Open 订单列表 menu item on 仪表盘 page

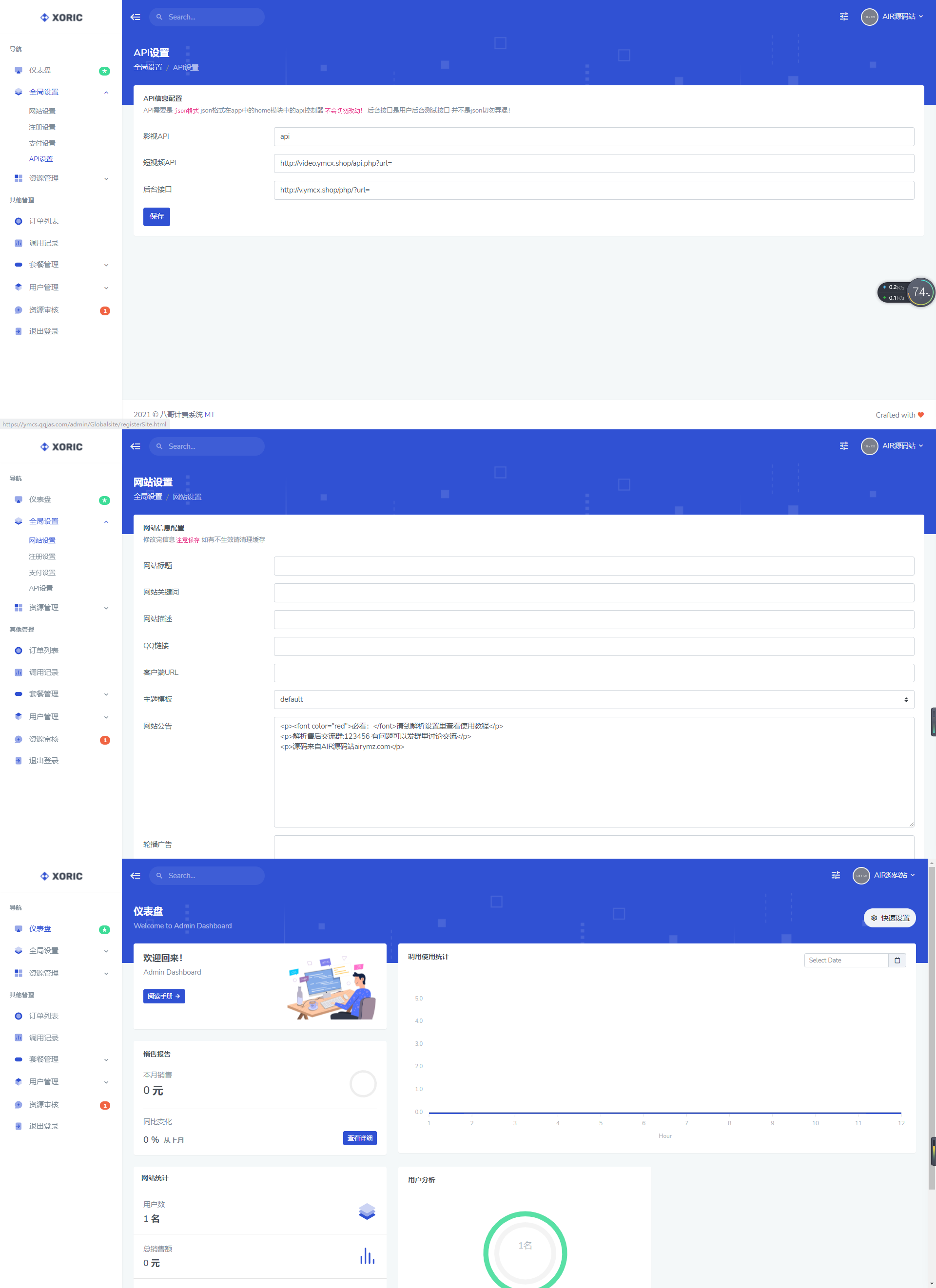point(44,1016)
